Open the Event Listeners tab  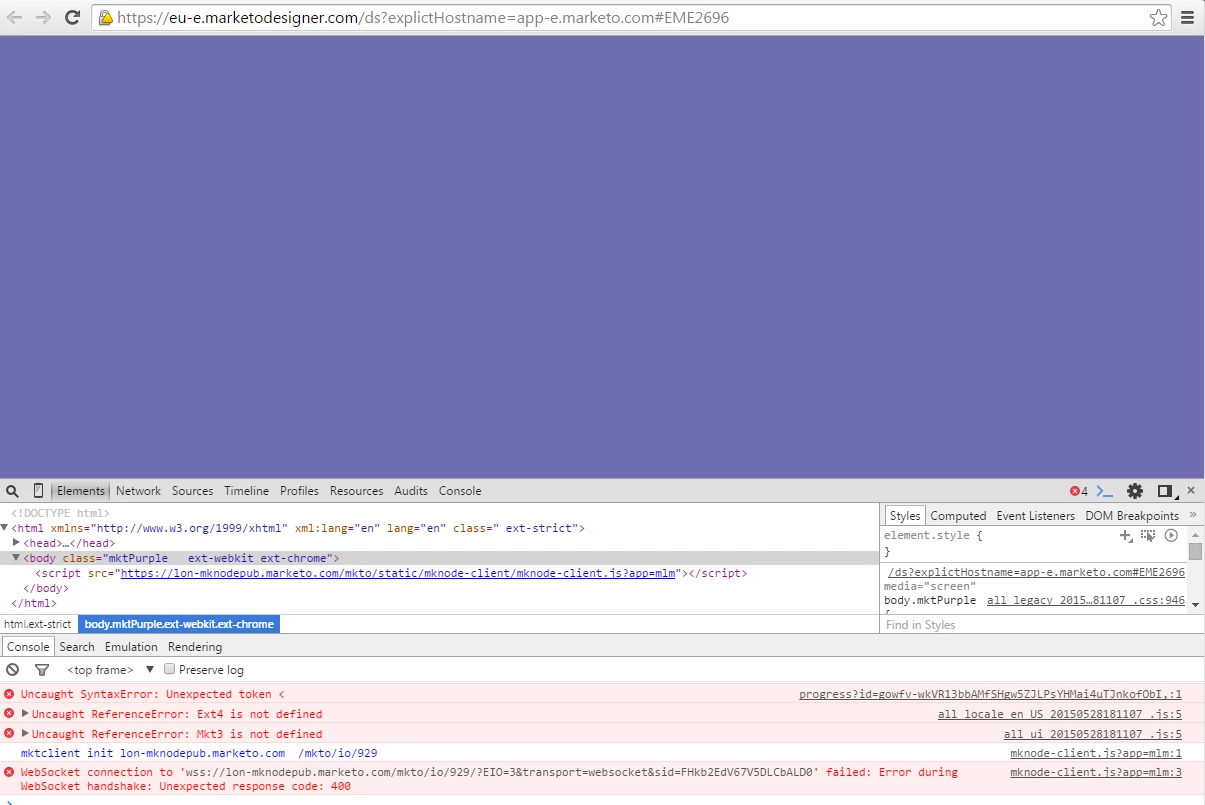1035,516
